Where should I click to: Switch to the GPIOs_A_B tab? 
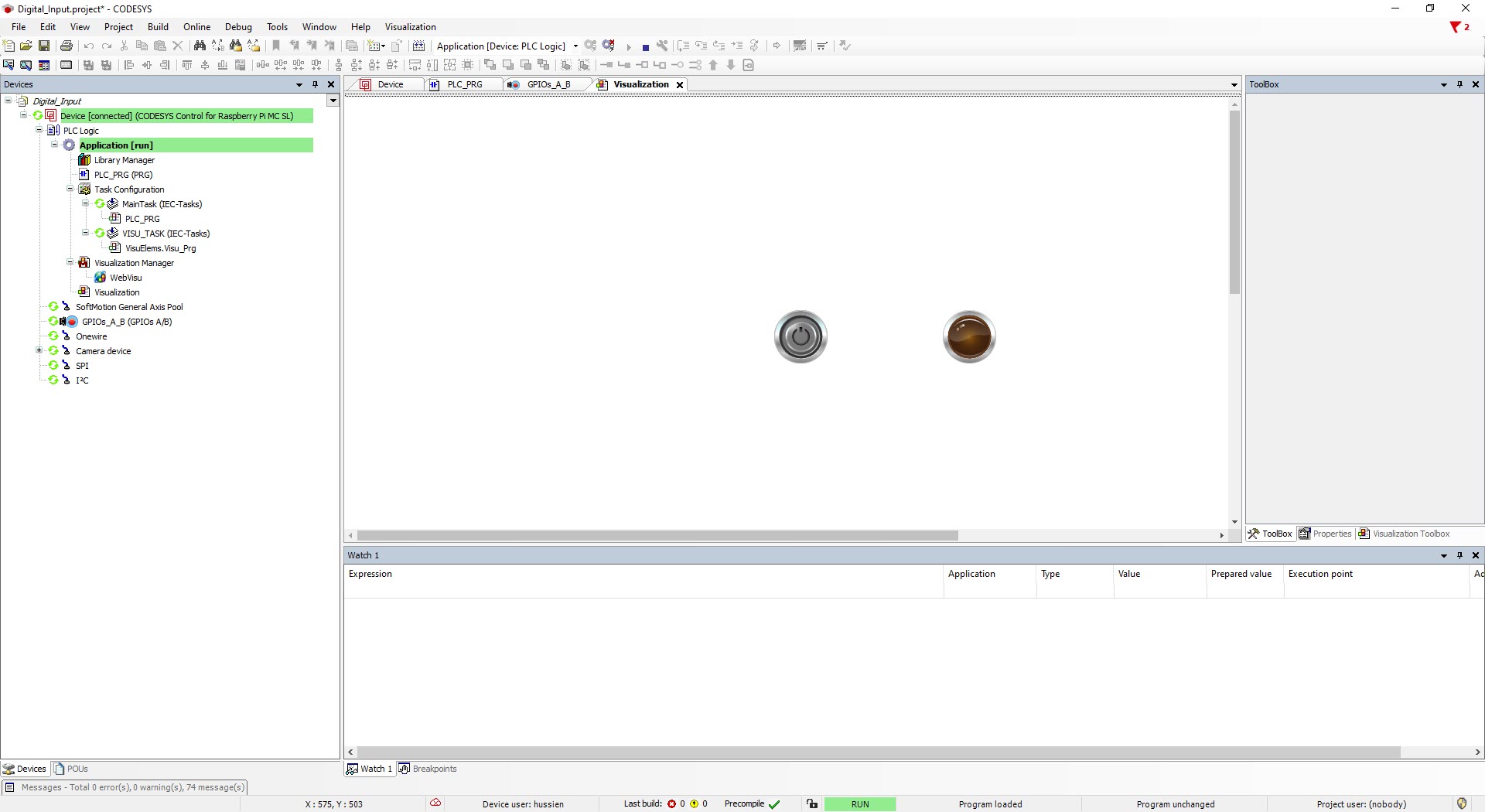548,84
